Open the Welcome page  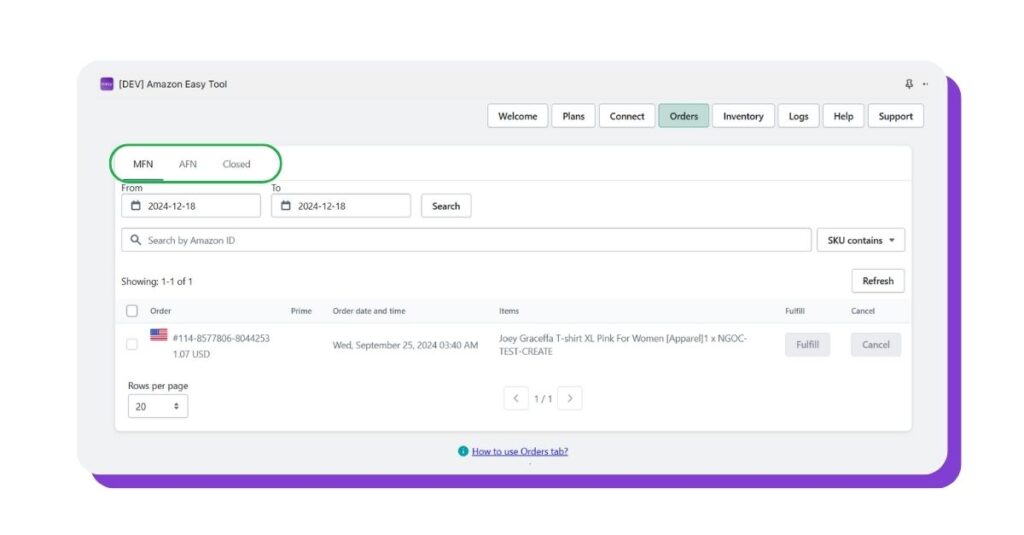click(517, 116)
